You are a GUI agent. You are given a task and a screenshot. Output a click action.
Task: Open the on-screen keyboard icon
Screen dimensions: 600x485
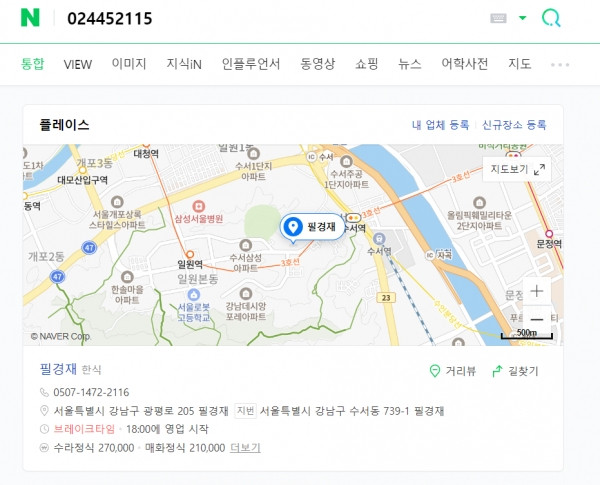(x=498, y=18)
